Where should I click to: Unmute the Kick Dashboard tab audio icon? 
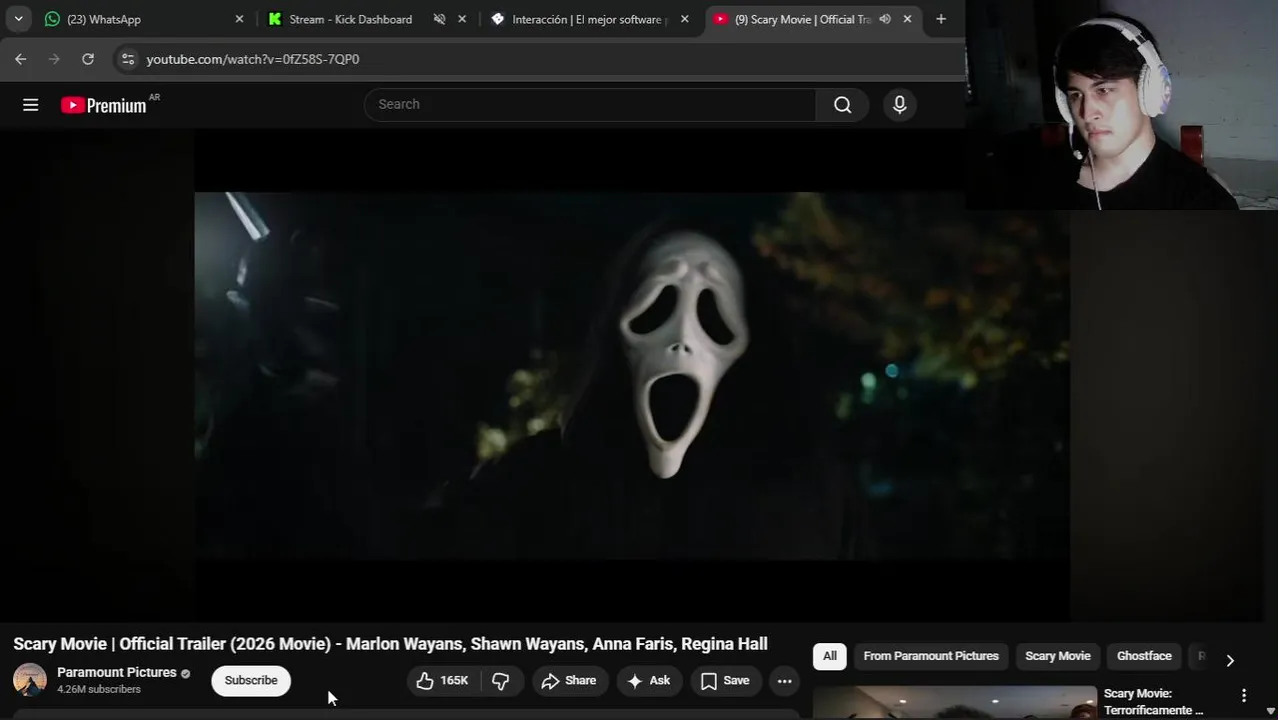tap(439, 19)
